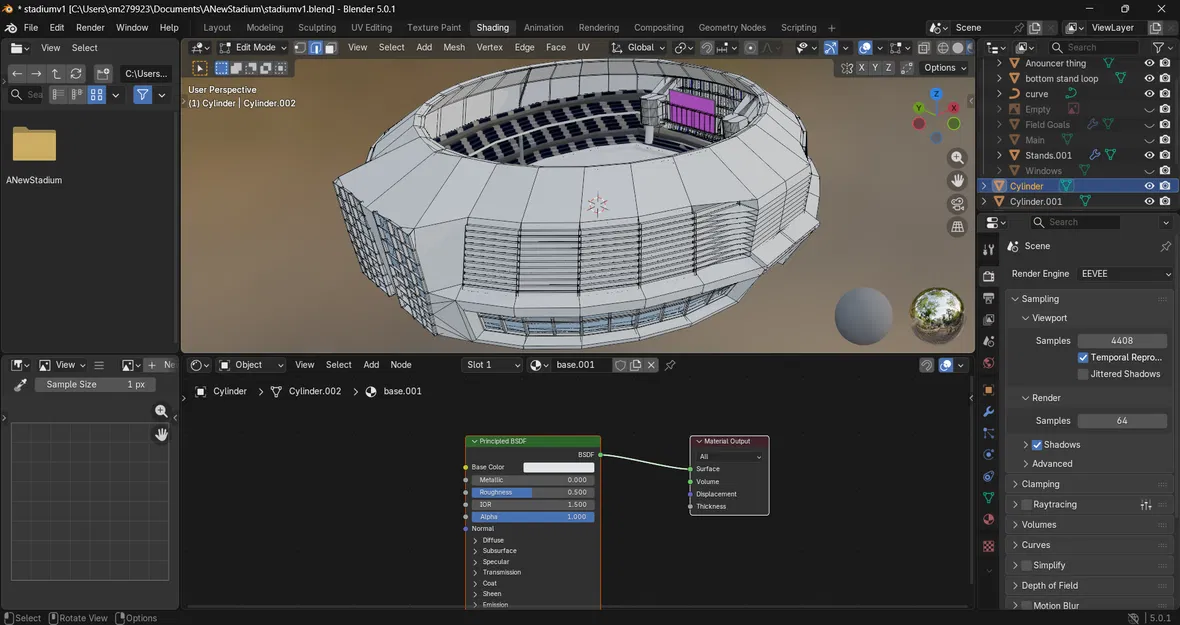Click the viewport Options button
Screen dimensions: 1180x625
[x=945, y=68]
